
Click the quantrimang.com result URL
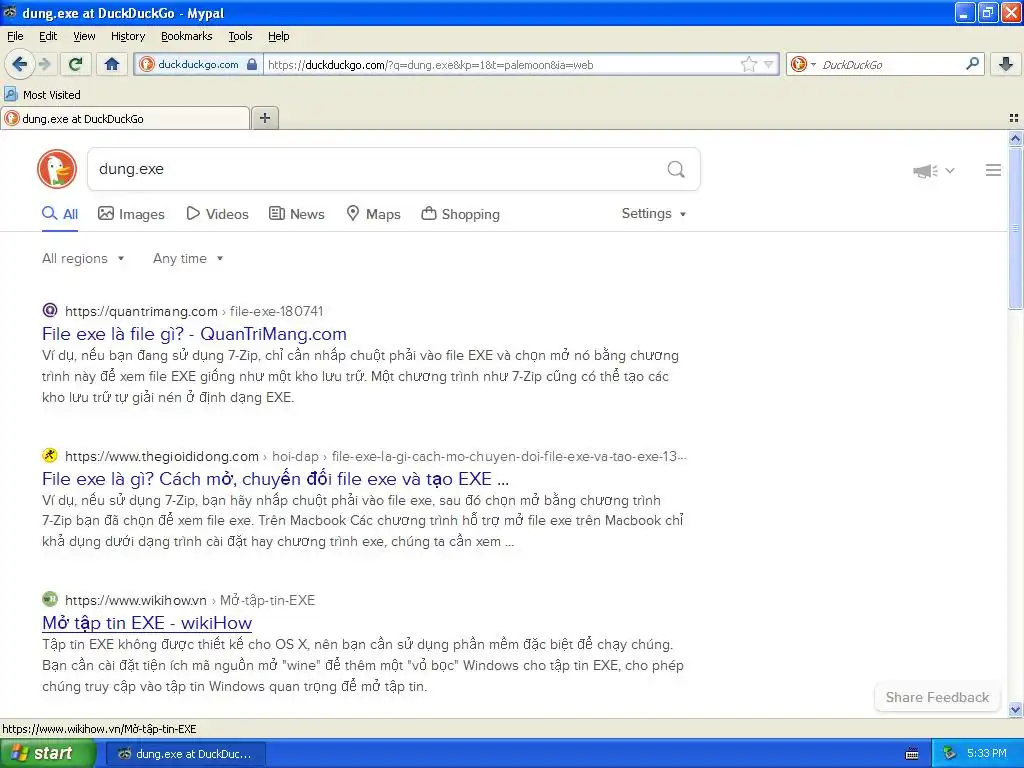coord(194,312)
